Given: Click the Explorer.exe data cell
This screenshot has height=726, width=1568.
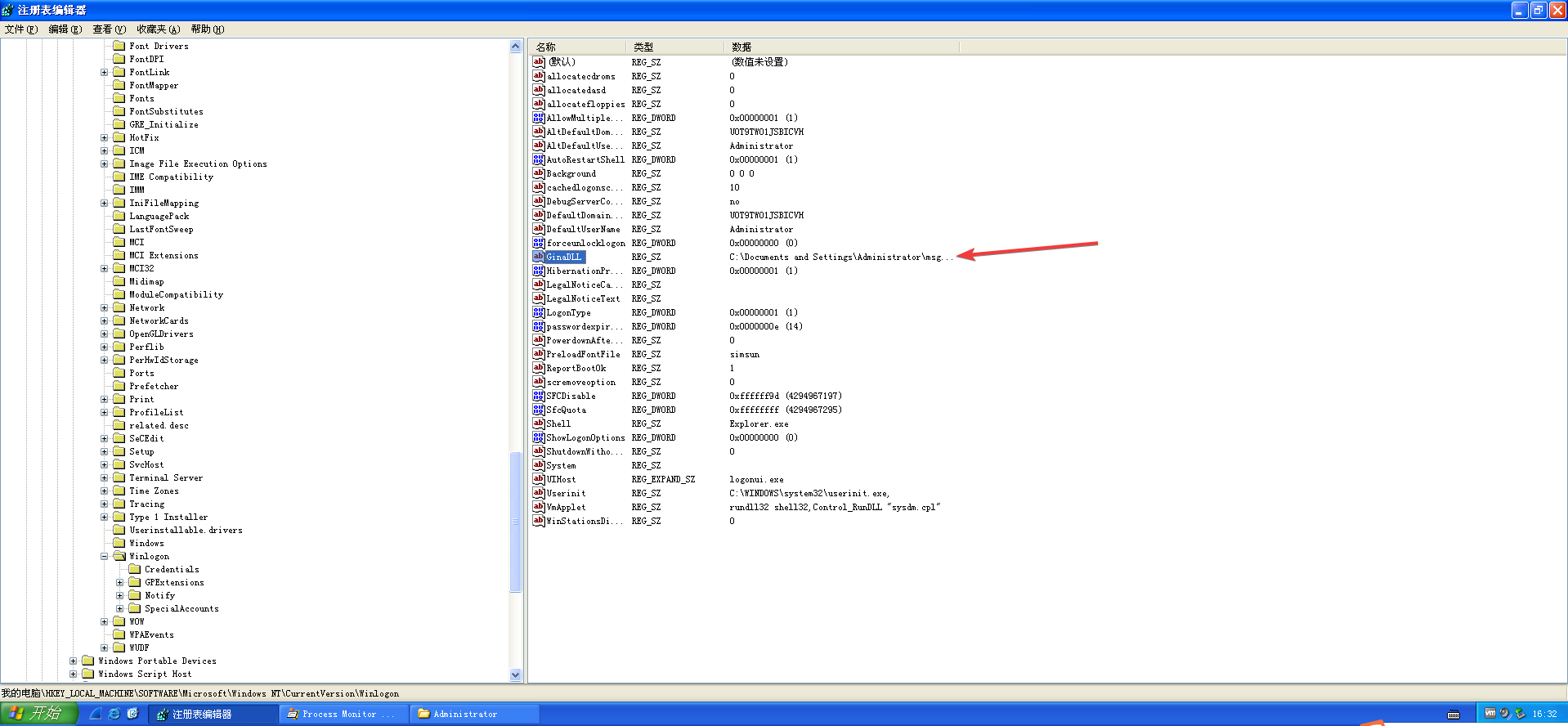Looking at the screenshot, I should point(759,423).
